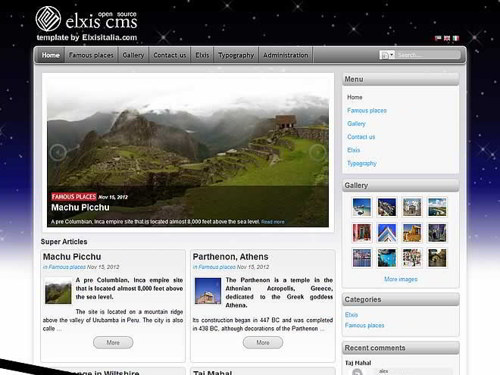Open first gallery thumbnail in sidebar

(362, 207)
